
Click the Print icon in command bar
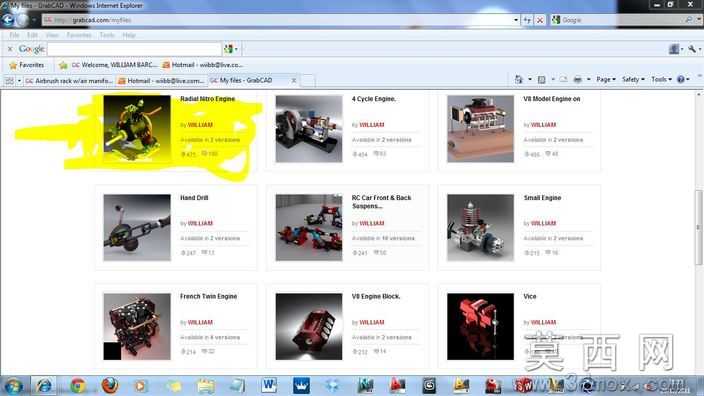(x=577, y=79)
